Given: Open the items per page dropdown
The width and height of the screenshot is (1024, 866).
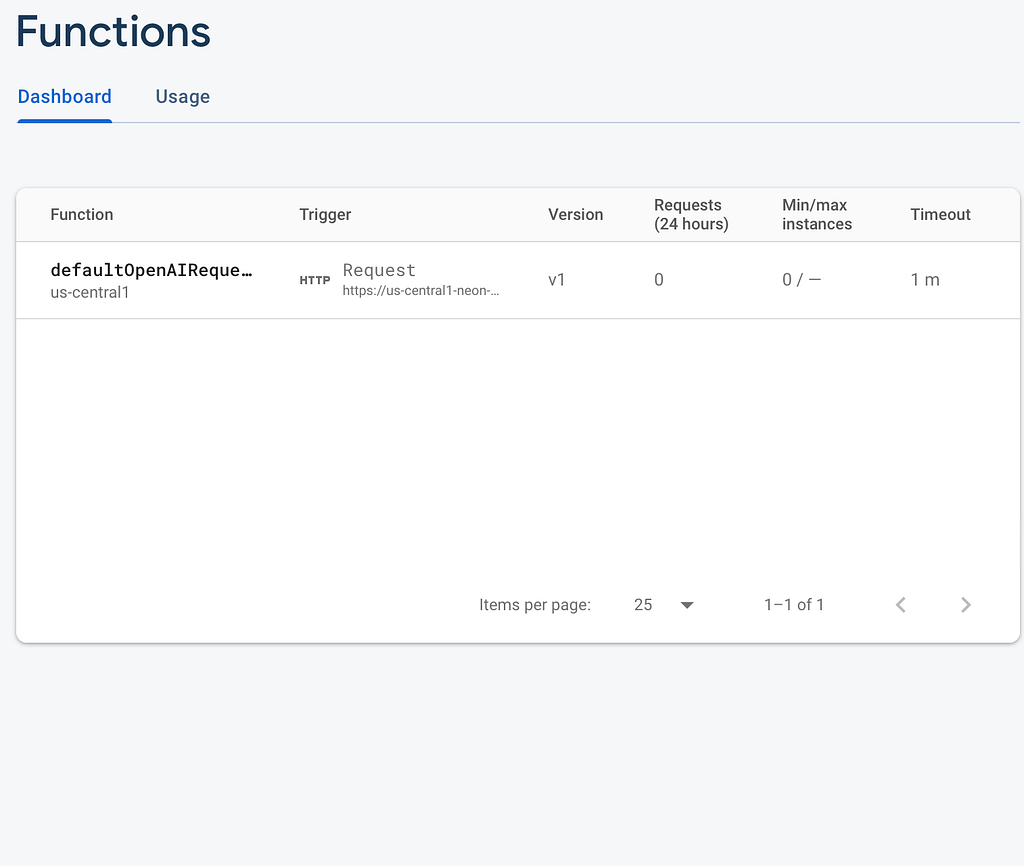Looking at the screenshot, I should coord(687,605).
